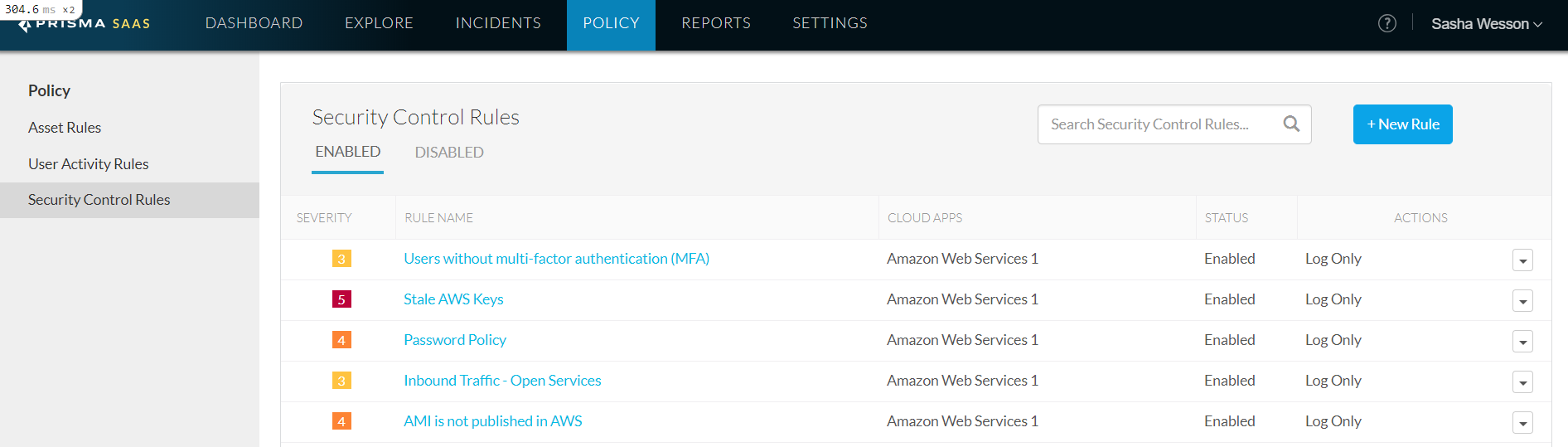Viewport: 1568px width, 447px height.
Task: Open Sasha Wesson user menu
Action: pos(1486,24)
